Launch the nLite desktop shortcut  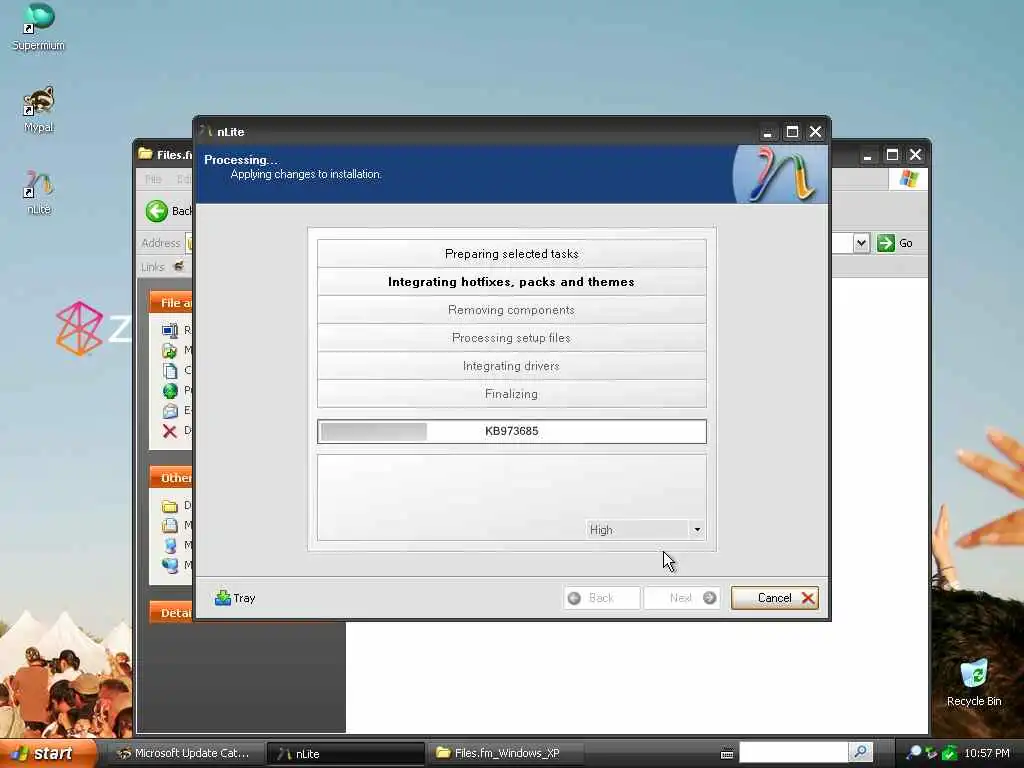coord(39,192)
